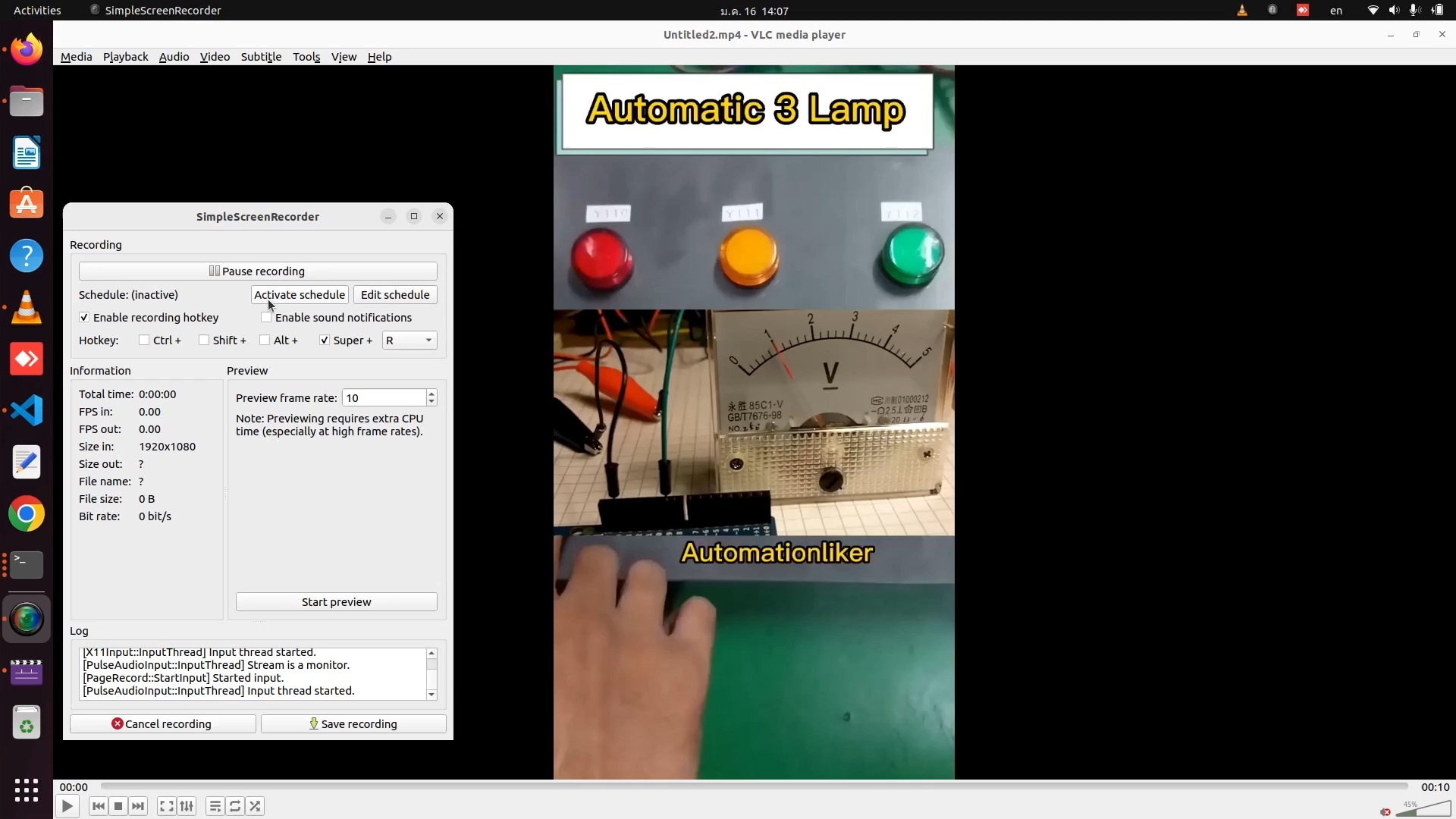Enable loop playback in VLC

[x=235, y=806]
